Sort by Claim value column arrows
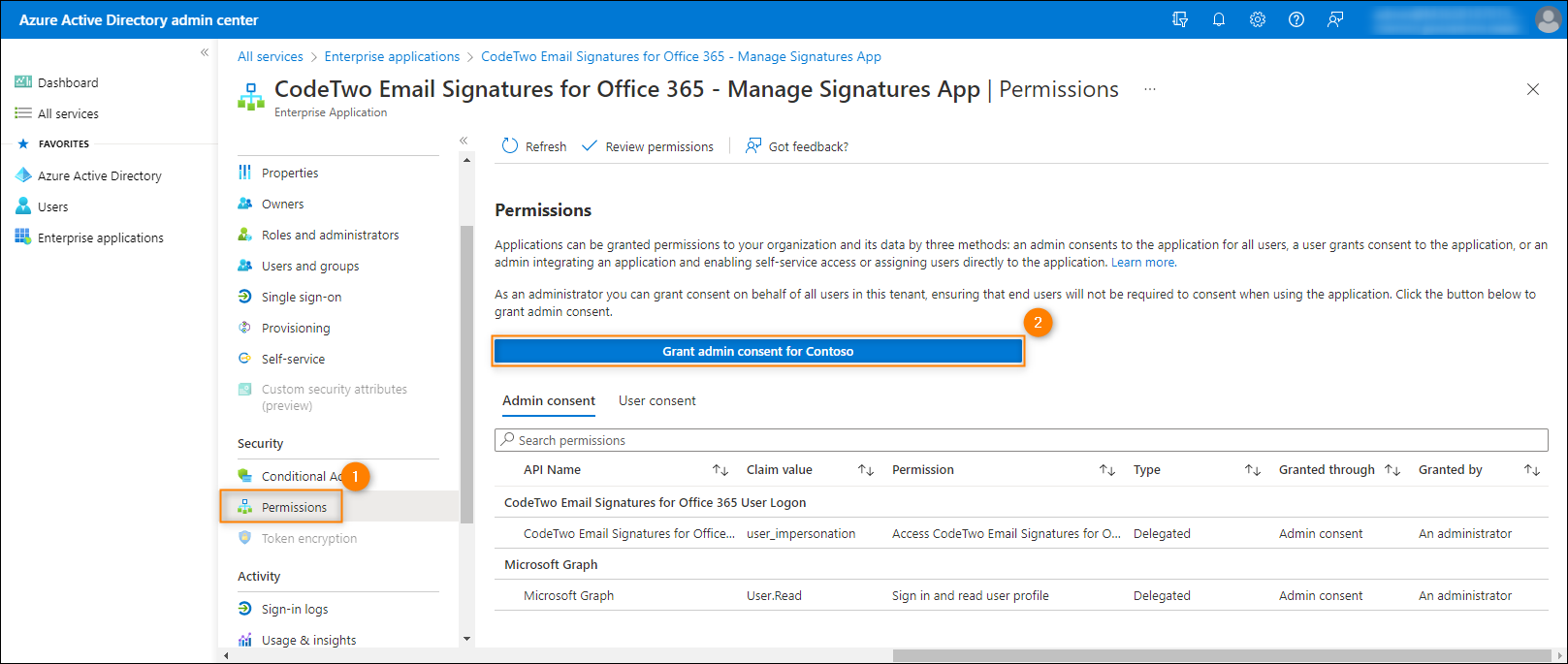 866,470
